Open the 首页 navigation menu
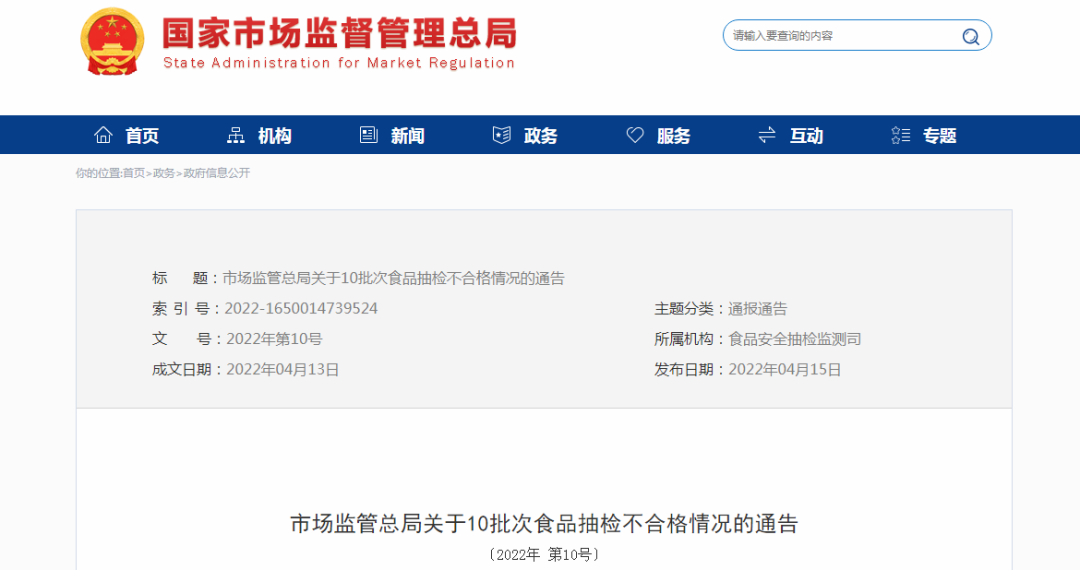This screenshot has height=570, width=1080. (142, 136)
